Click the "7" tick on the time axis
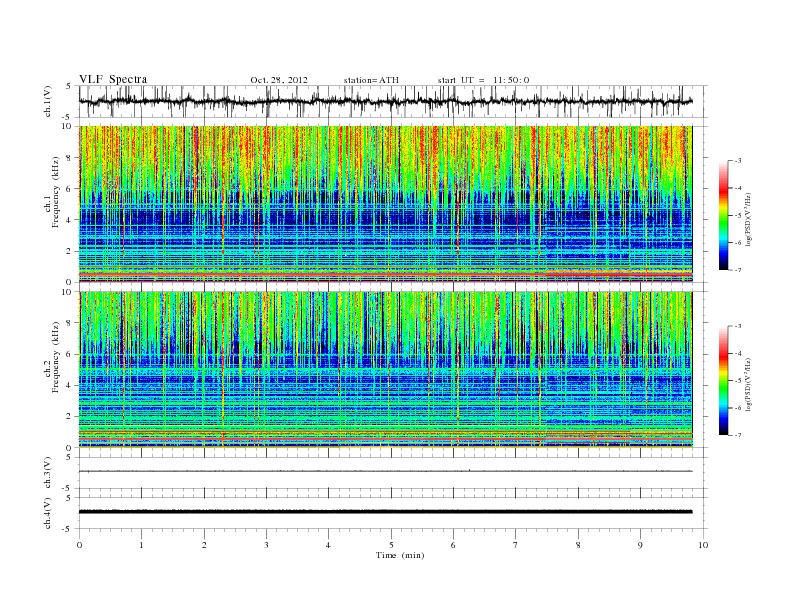This screenshot has height=612, width=792. 516,545
